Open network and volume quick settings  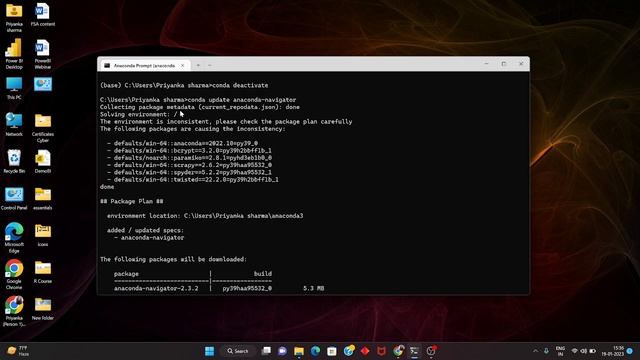tap(583, 351)
